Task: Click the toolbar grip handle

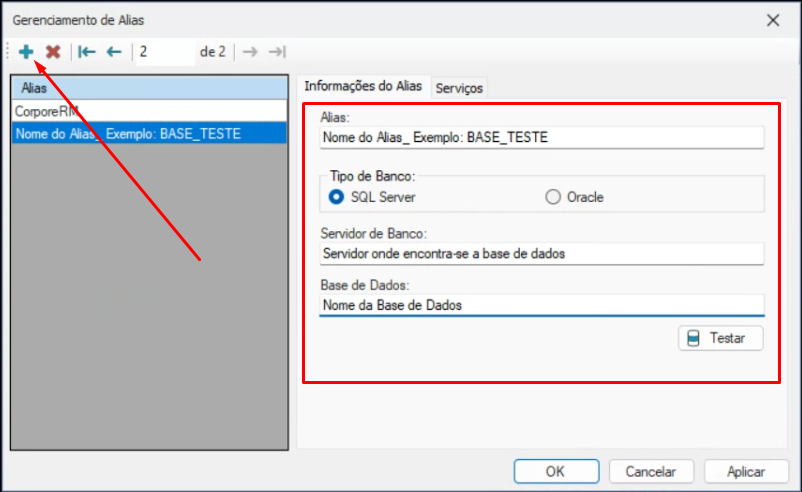Action: tap(8, 52)
